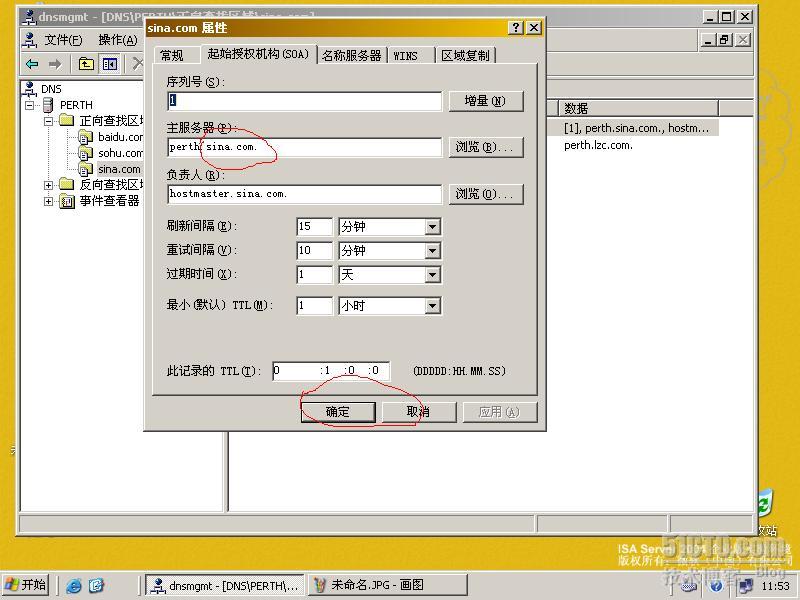This screenshot has width=800, height=600.
Task: Click the 最小(默认) TTL value field
Action: tap(314, 306)
